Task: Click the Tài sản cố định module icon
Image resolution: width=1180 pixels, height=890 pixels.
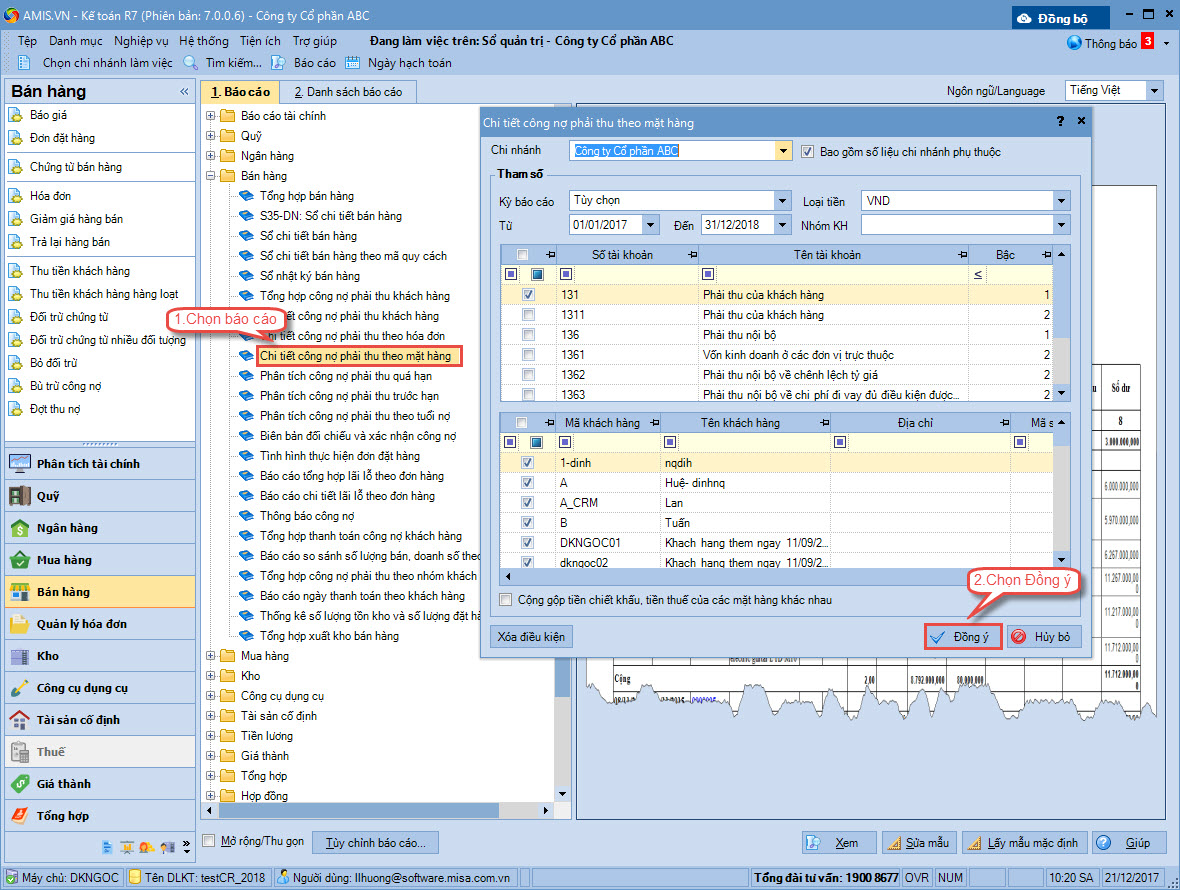Action: 19,720
